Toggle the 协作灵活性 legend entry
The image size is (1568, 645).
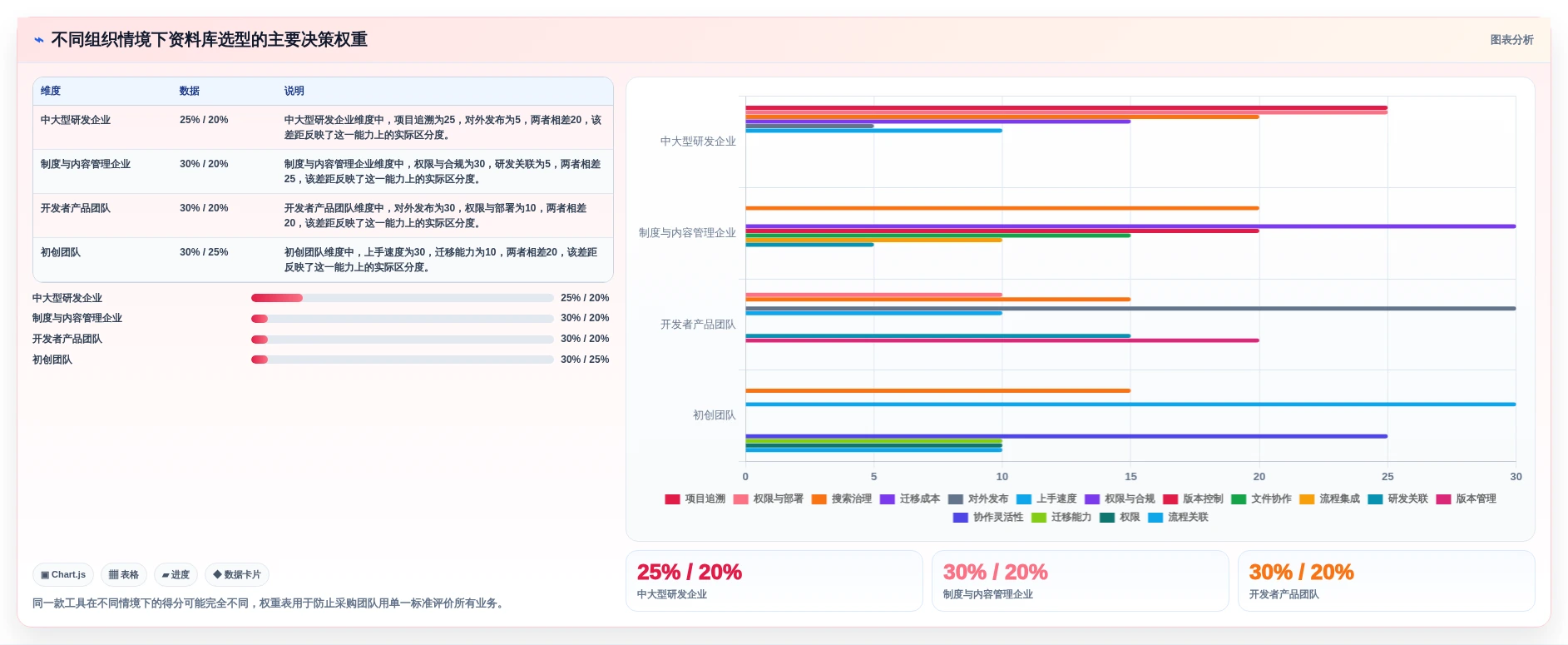pyautogui.click(x=987, y=517)
